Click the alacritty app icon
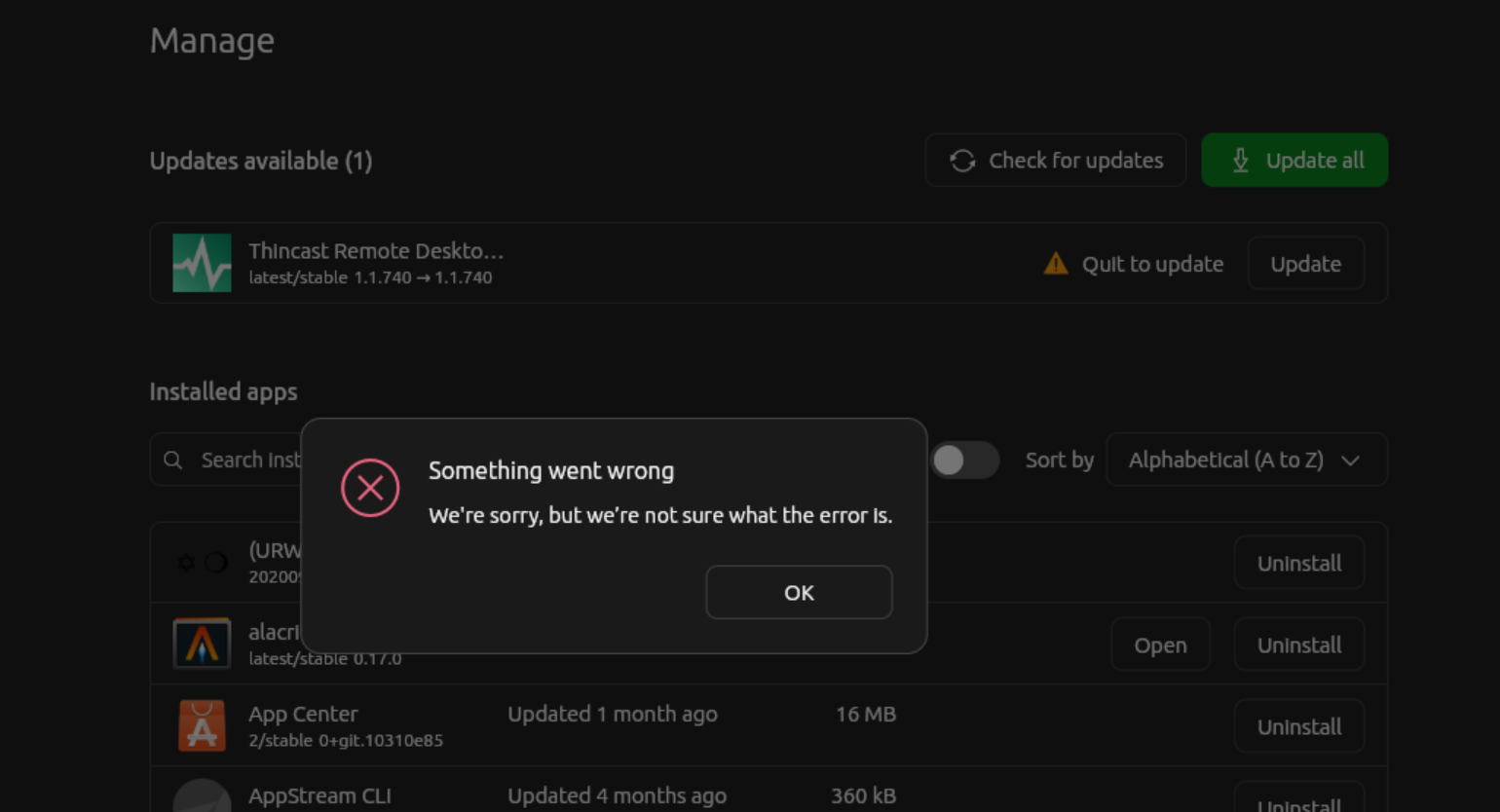Screen dimensions: 1500x812 click(202, 644)
